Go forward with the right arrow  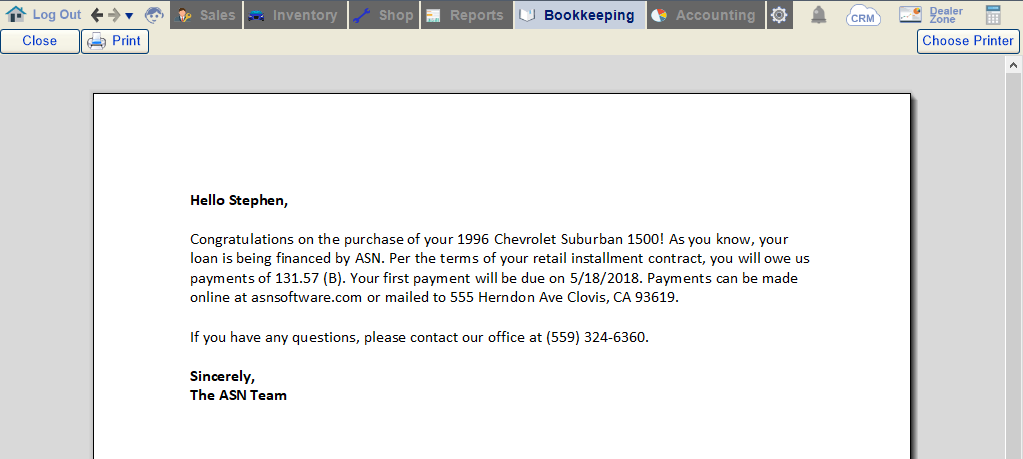(114, 15)
